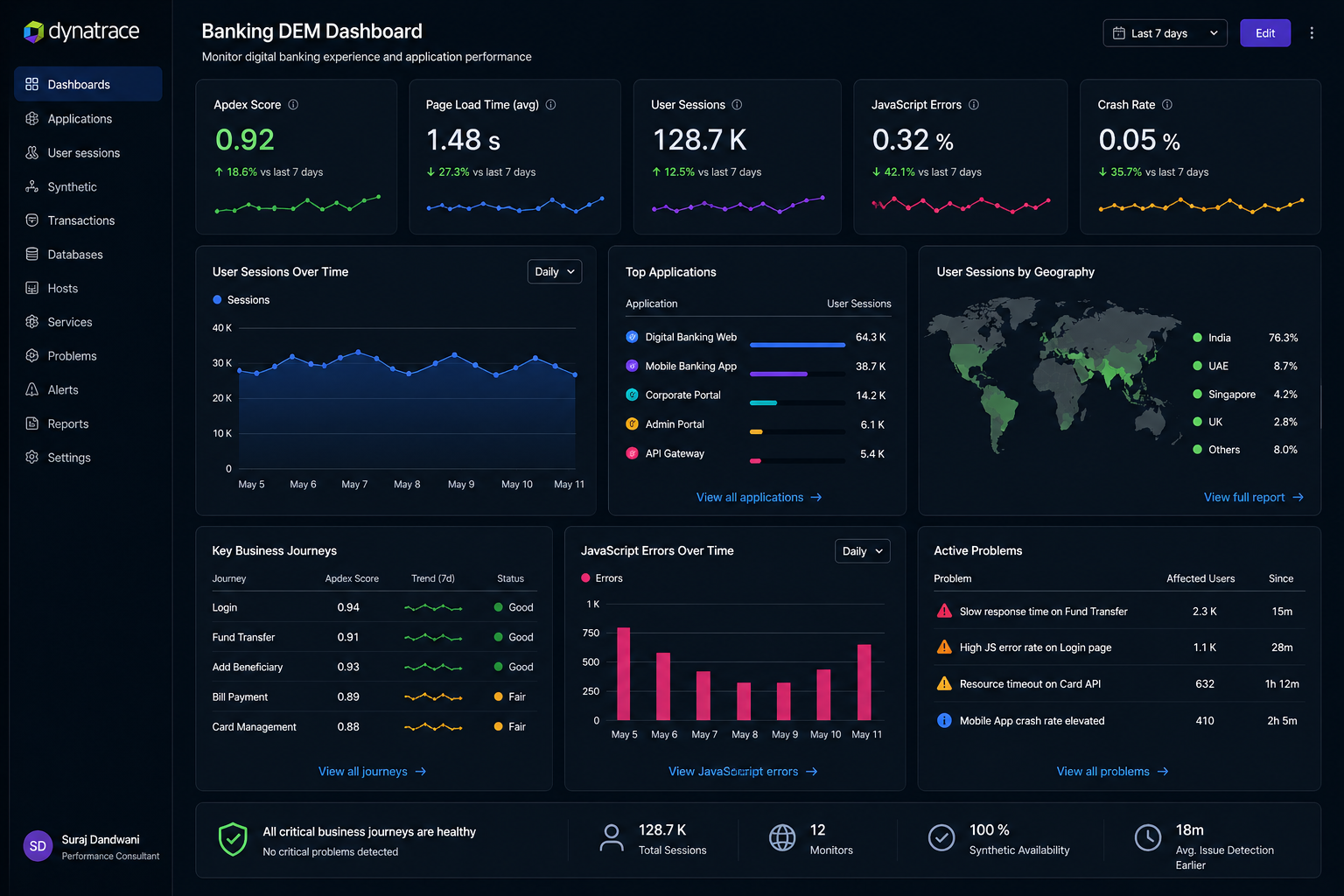Click info icon beside Crash Rate
Viewport: 1344px width, 896px height.
(x=1167, y=104)
